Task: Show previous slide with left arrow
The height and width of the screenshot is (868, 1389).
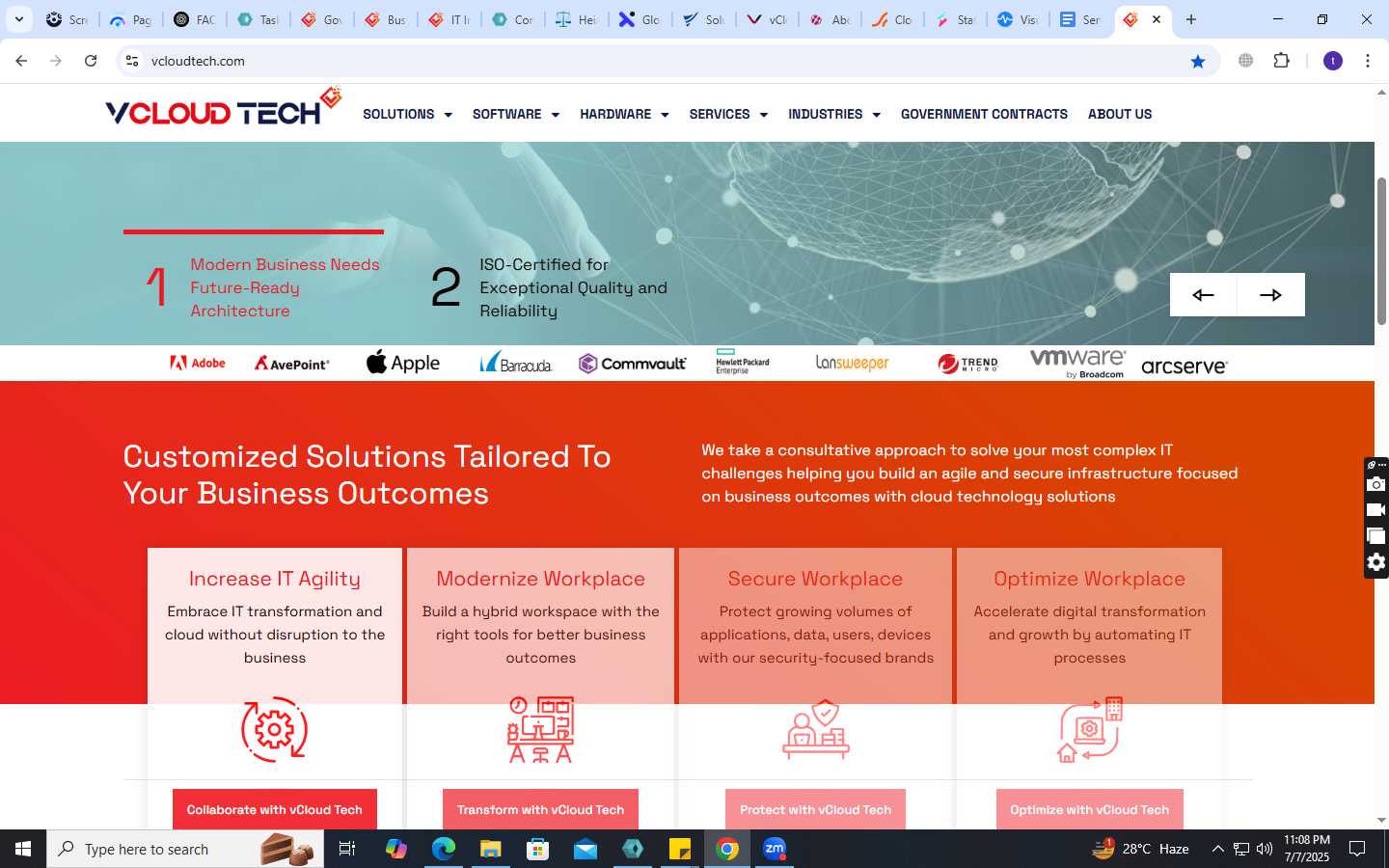Action: 1203,295
